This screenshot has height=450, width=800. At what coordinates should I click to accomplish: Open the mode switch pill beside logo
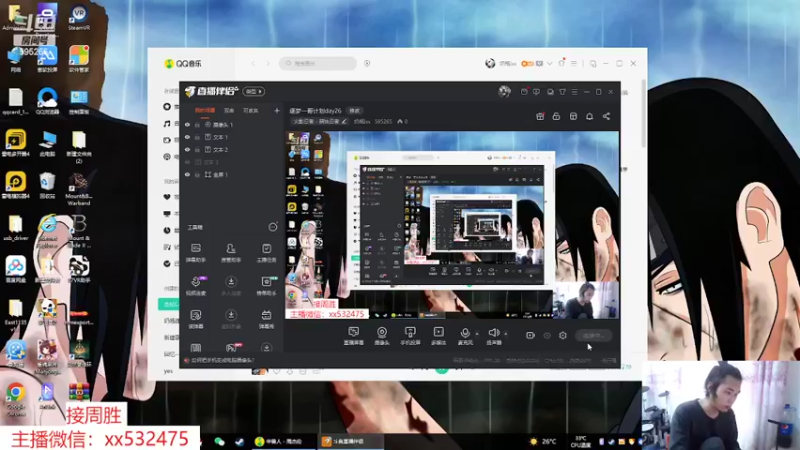pos(253,91)
